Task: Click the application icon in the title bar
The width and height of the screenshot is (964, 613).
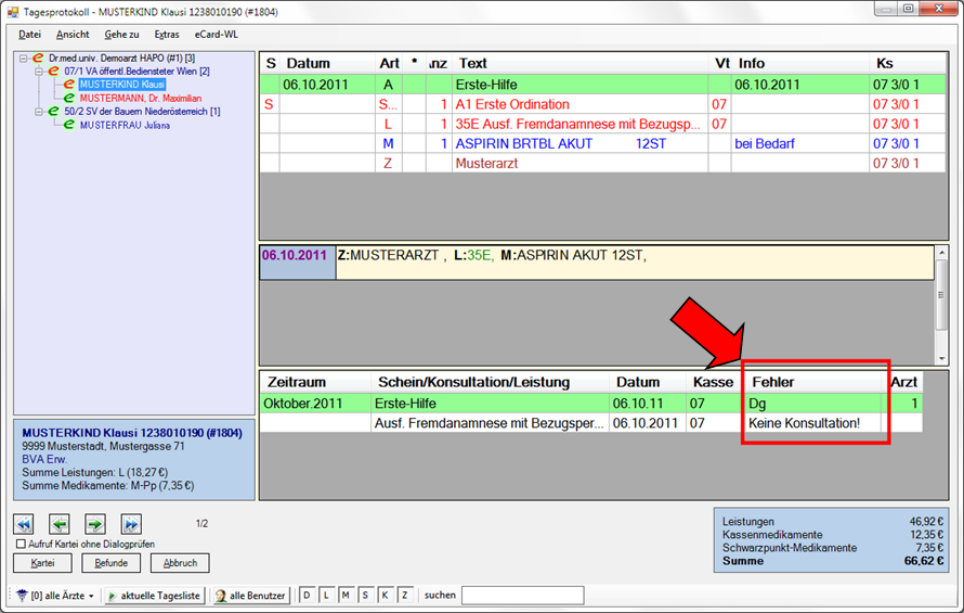Action: point(13,12)
